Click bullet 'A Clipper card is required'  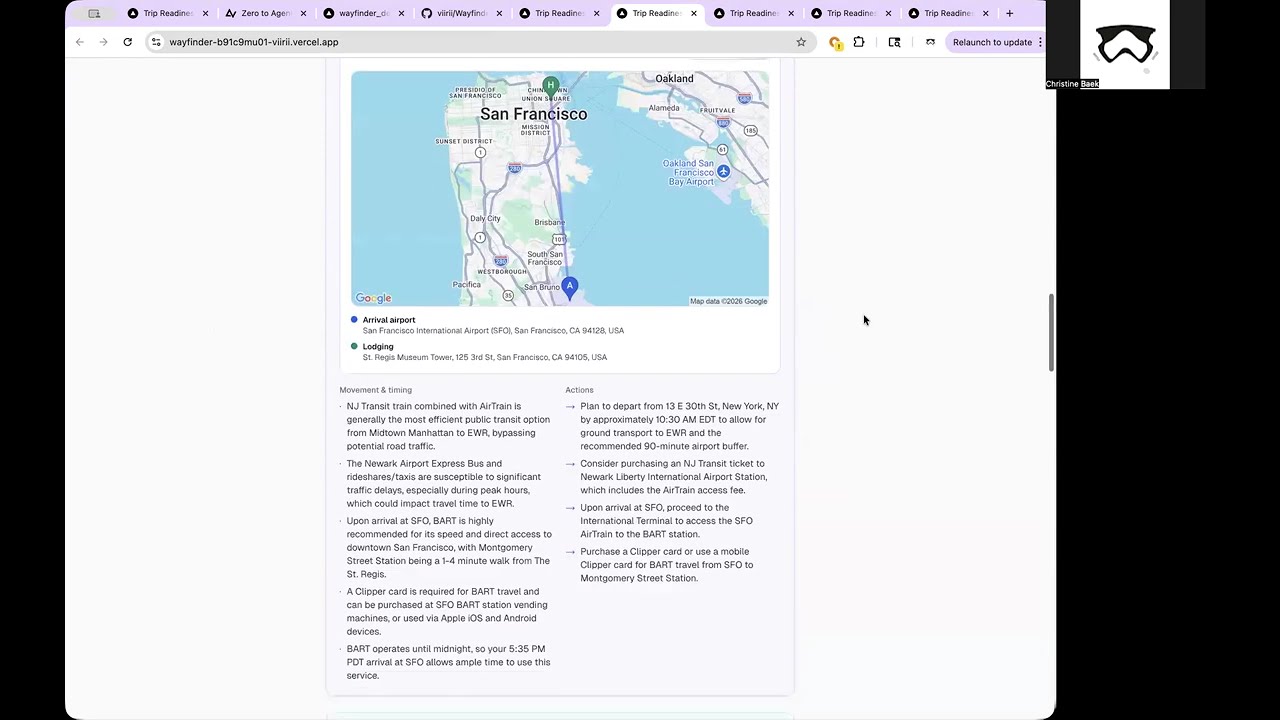click(447, 611)
